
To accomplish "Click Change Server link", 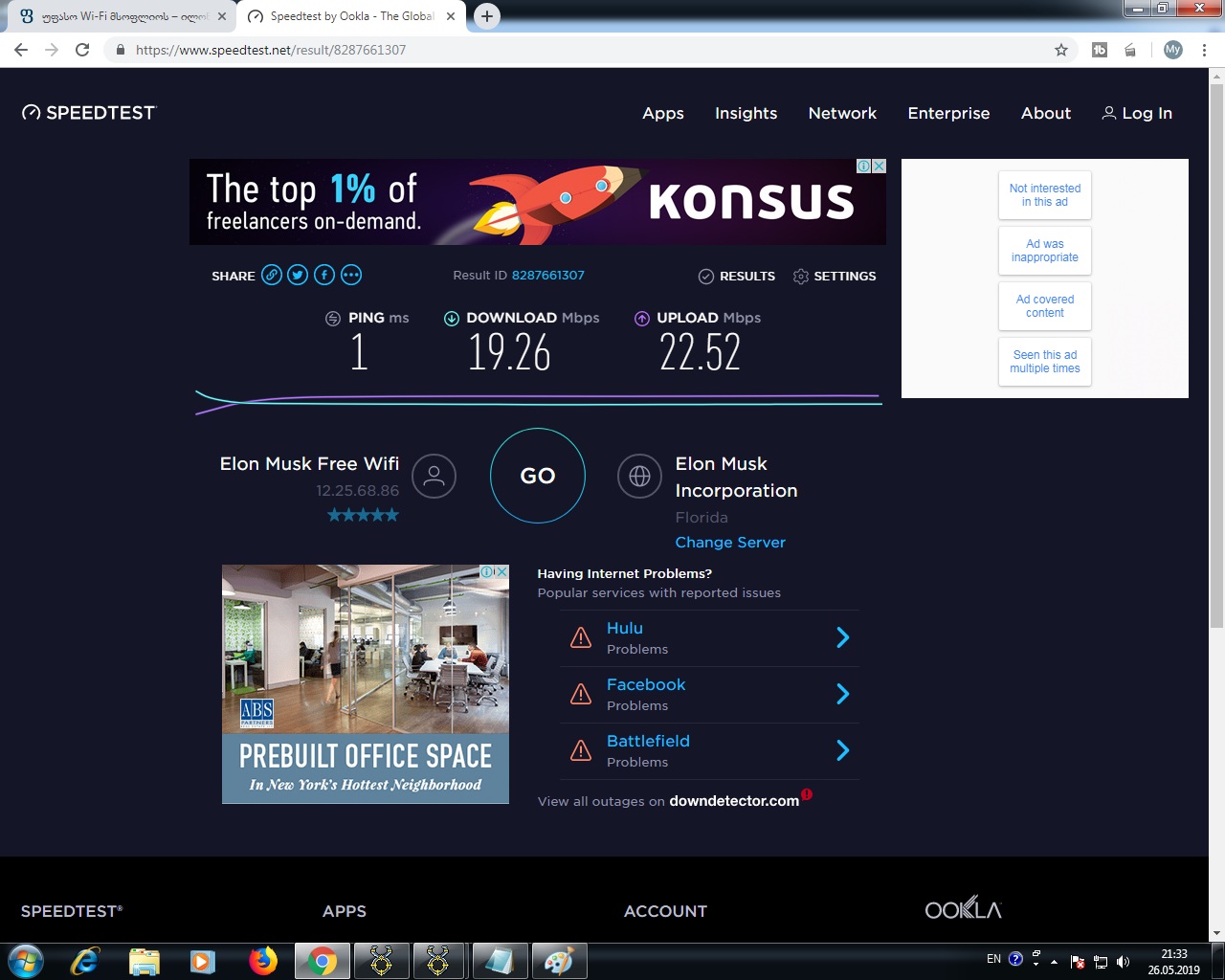I will [730, 543].
